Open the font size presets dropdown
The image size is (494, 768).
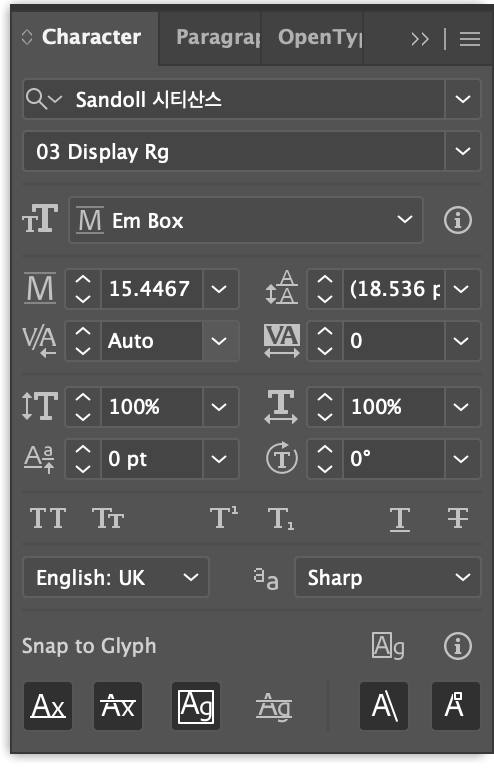point(219,289)
